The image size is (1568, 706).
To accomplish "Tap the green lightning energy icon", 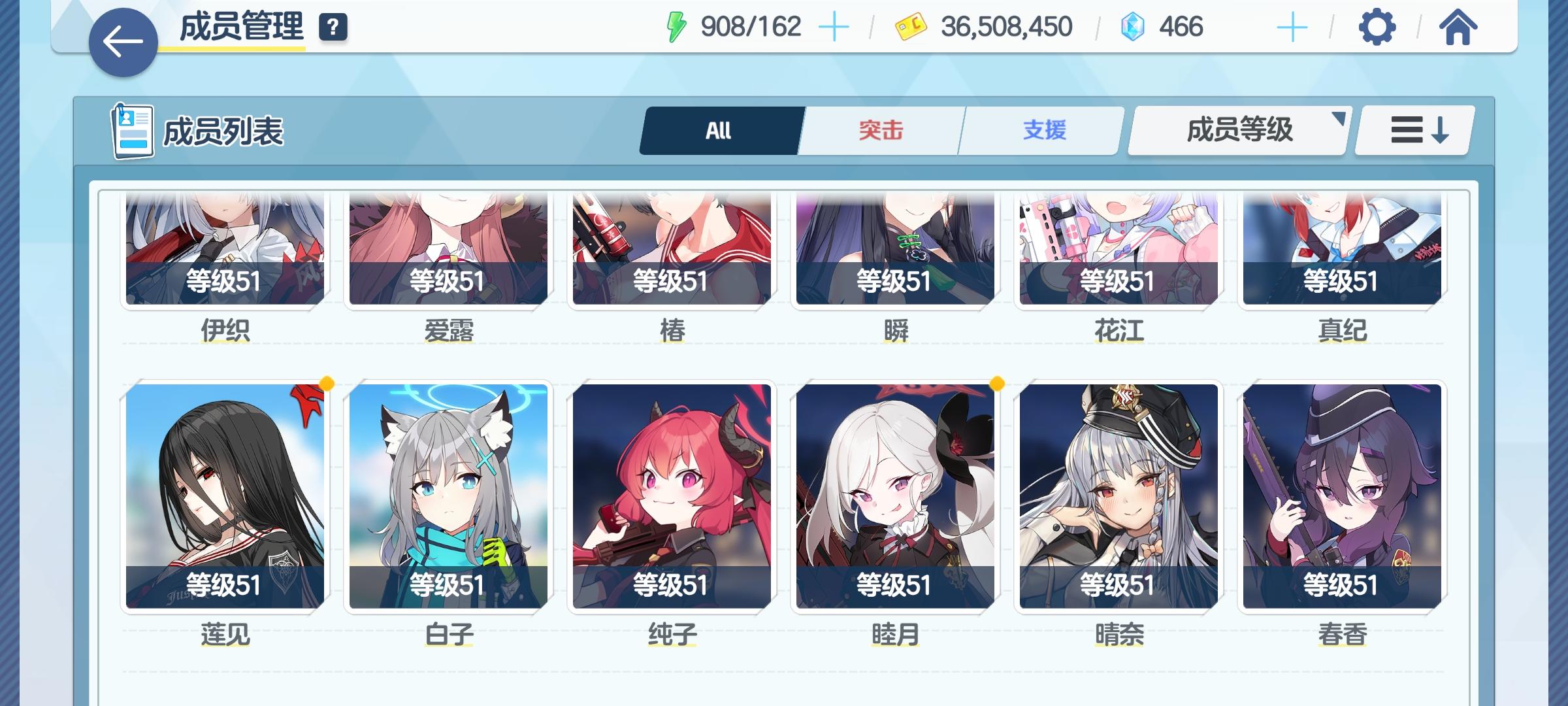I will coord(676,27).
